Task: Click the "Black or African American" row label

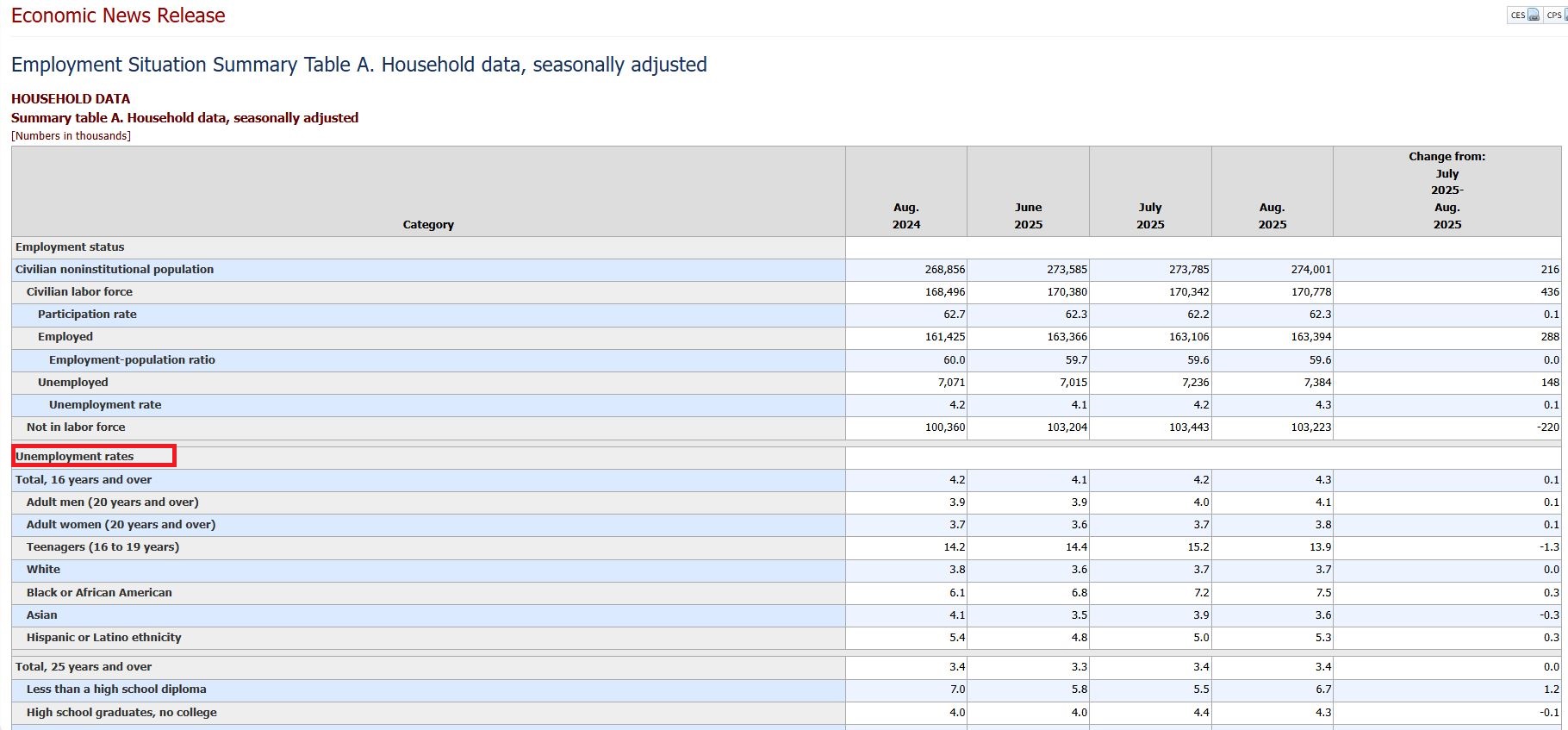Action: tap(99, 593)
